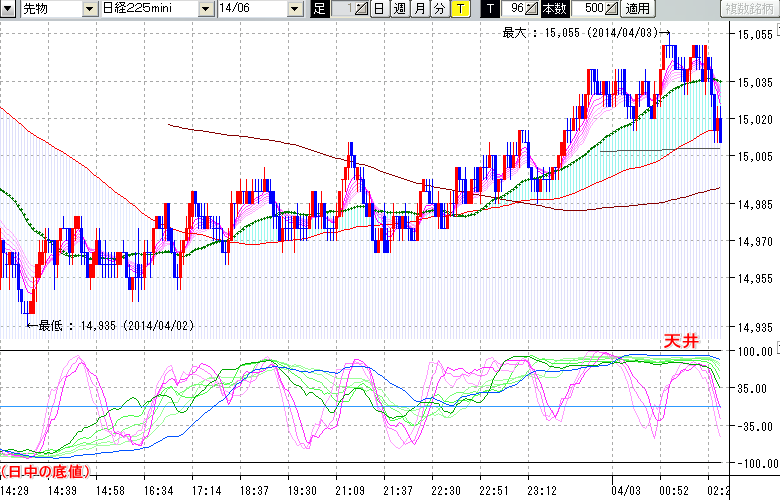
Task: Open the 日経225mini instrument dropdown
Action: pyautogui.click(x=205, y=9)
